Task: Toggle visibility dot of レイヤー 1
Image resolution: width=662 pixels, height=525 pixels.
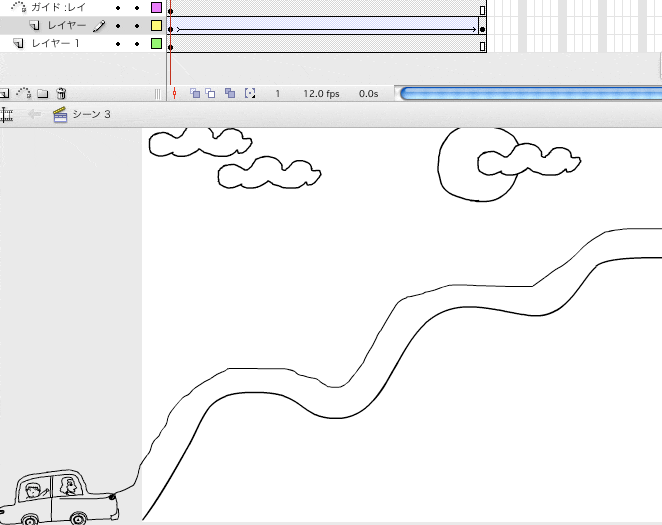Action: point(118,44)
